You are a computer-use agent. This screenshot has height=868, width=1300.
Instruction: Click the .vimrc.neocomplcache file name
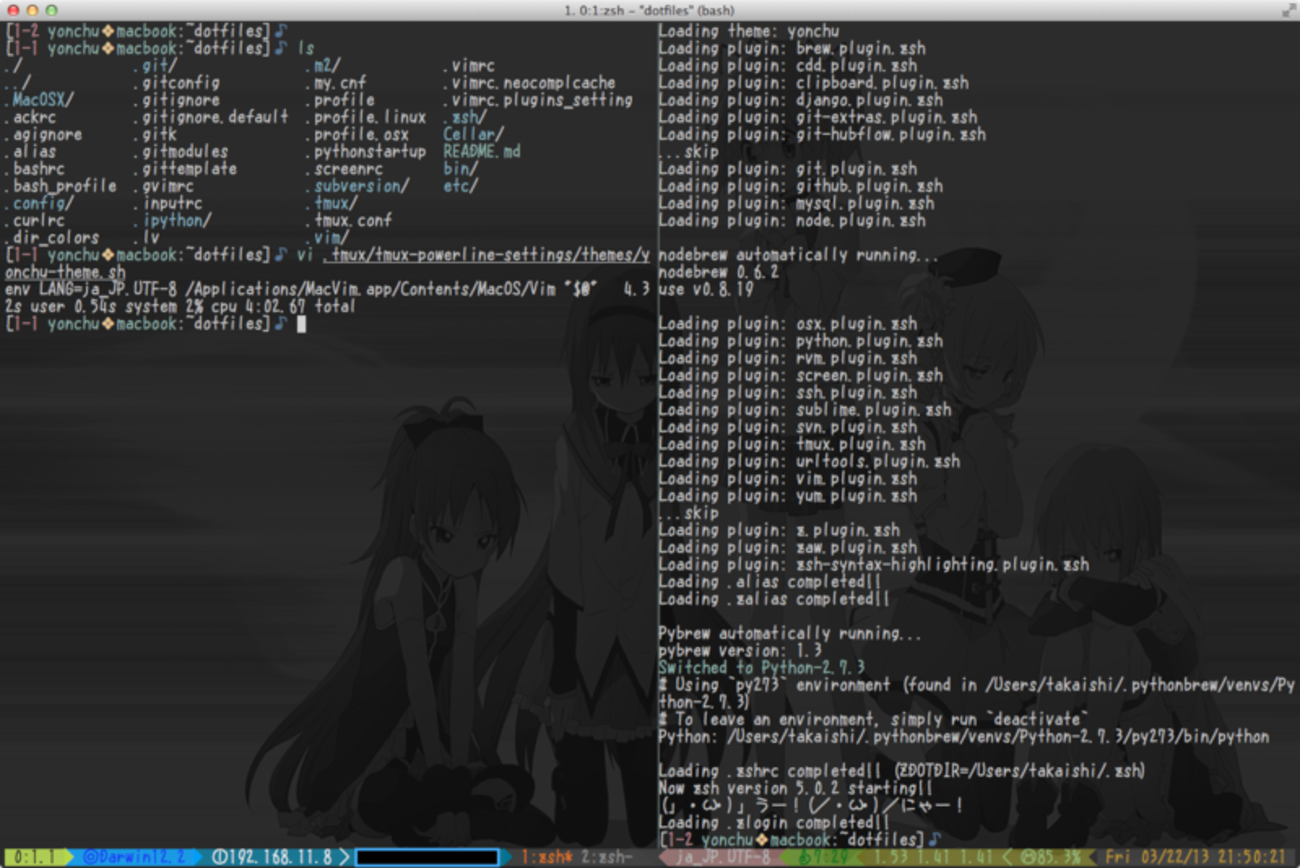pyautogui.click(x=530, y=83)
